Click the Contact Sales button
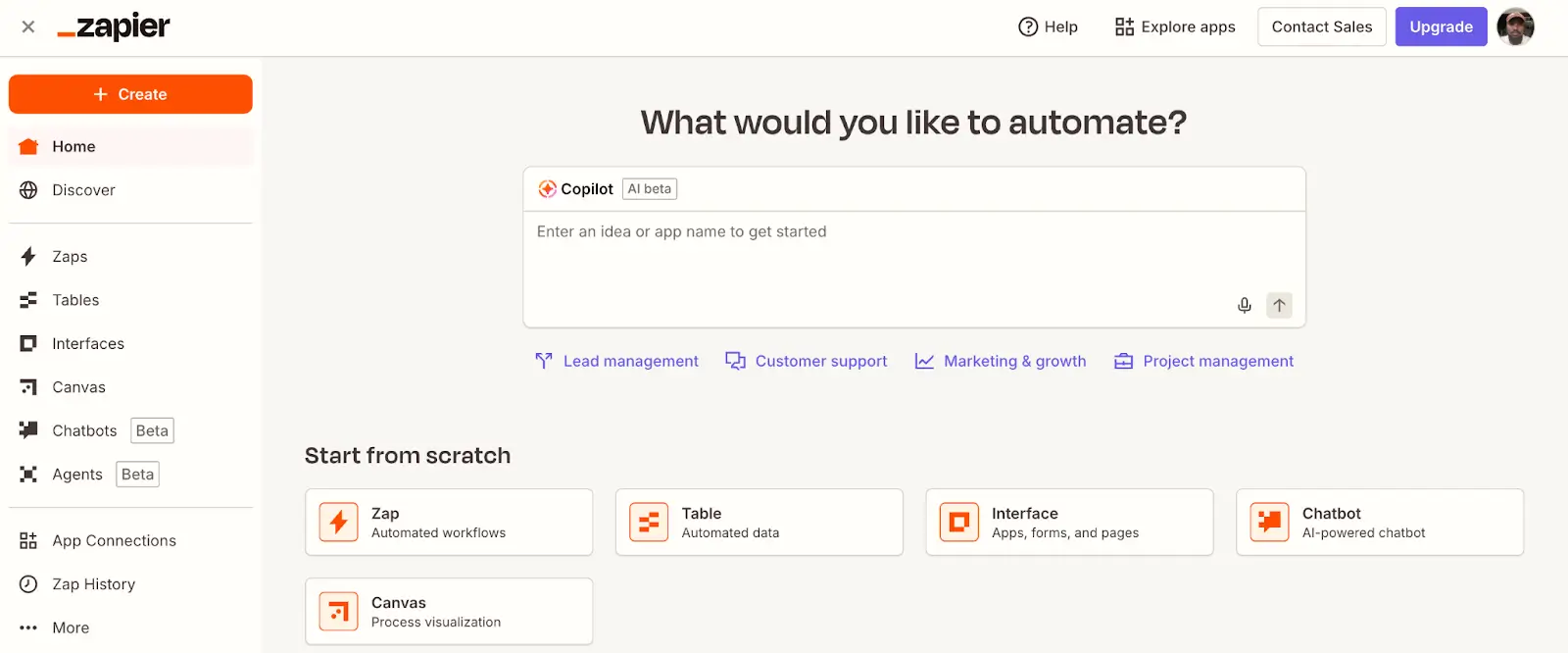 (x=1322, y=26)
